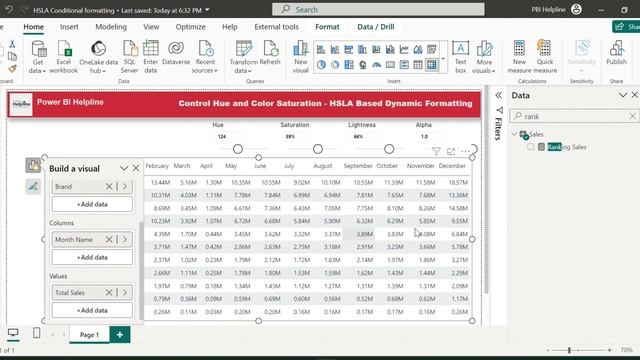The image size is (640, 360).
Task: Click the PBI Helpline account avatar
Action: tap(576, 9)
